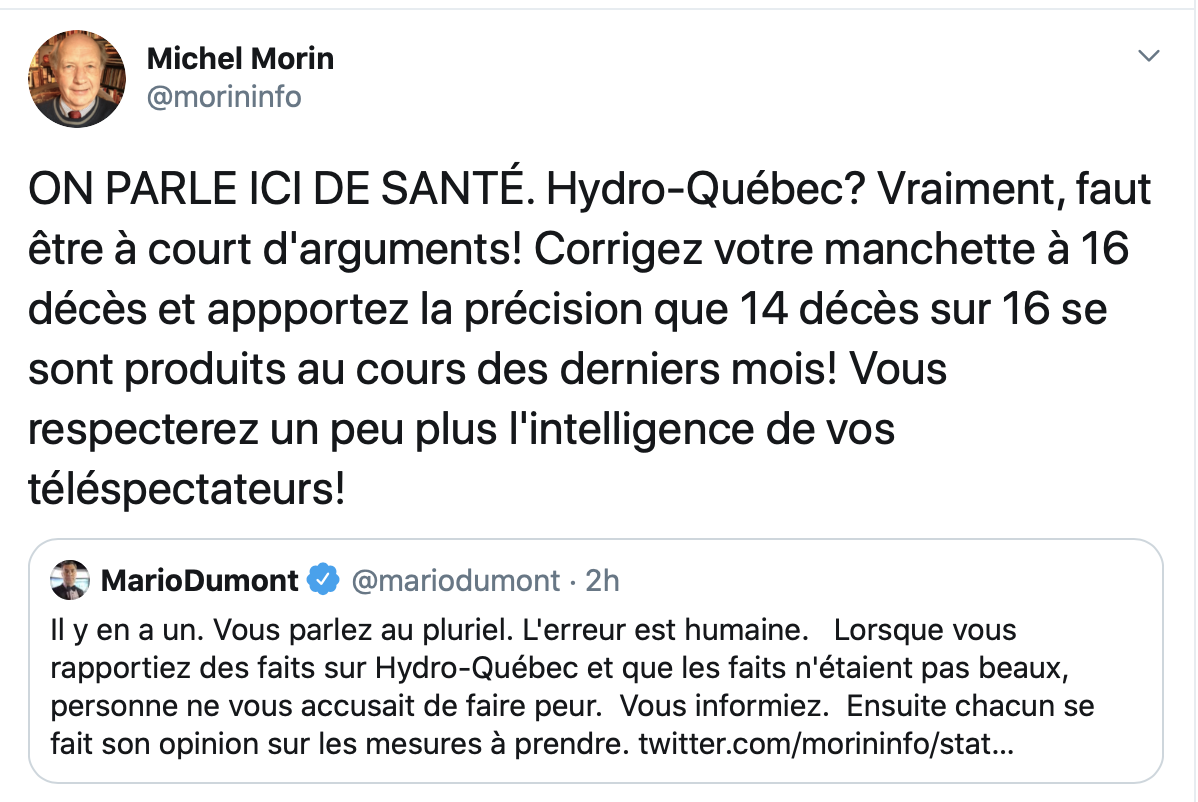
Task: Open Michel Morin display name link
Action: [x=240, y=59]
